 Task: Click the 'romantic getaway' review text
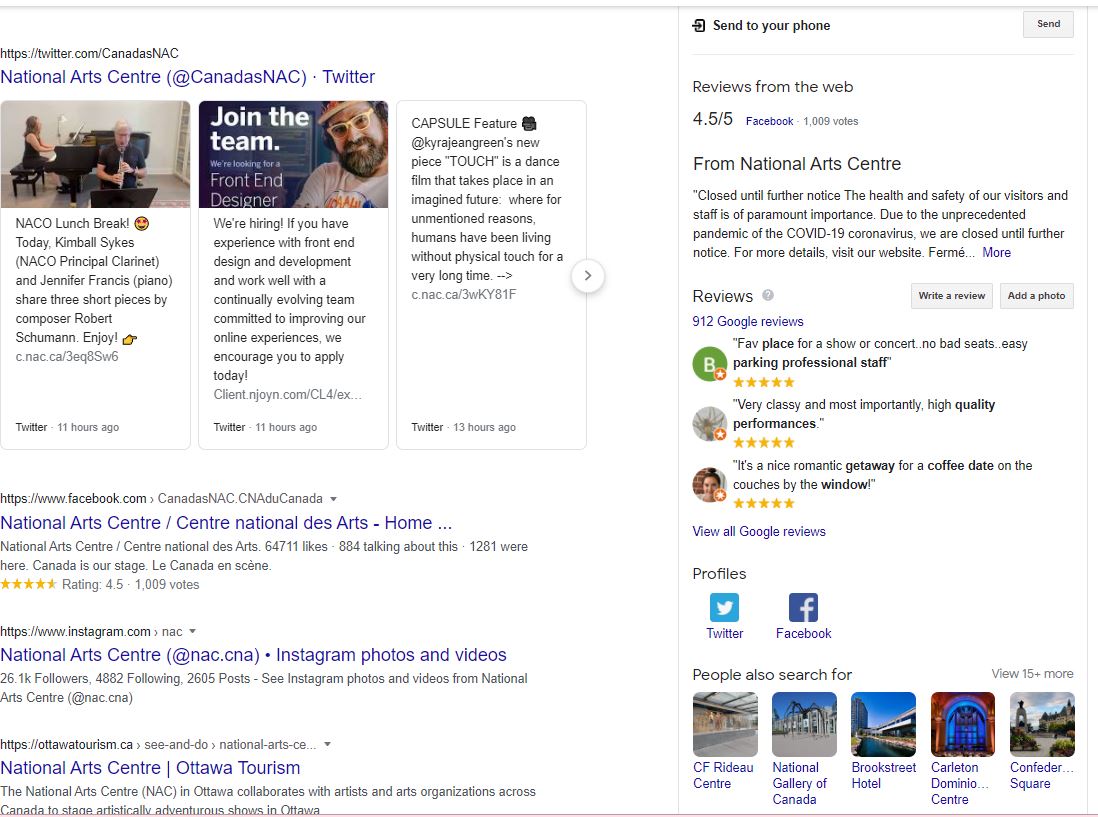coord(882,475)
